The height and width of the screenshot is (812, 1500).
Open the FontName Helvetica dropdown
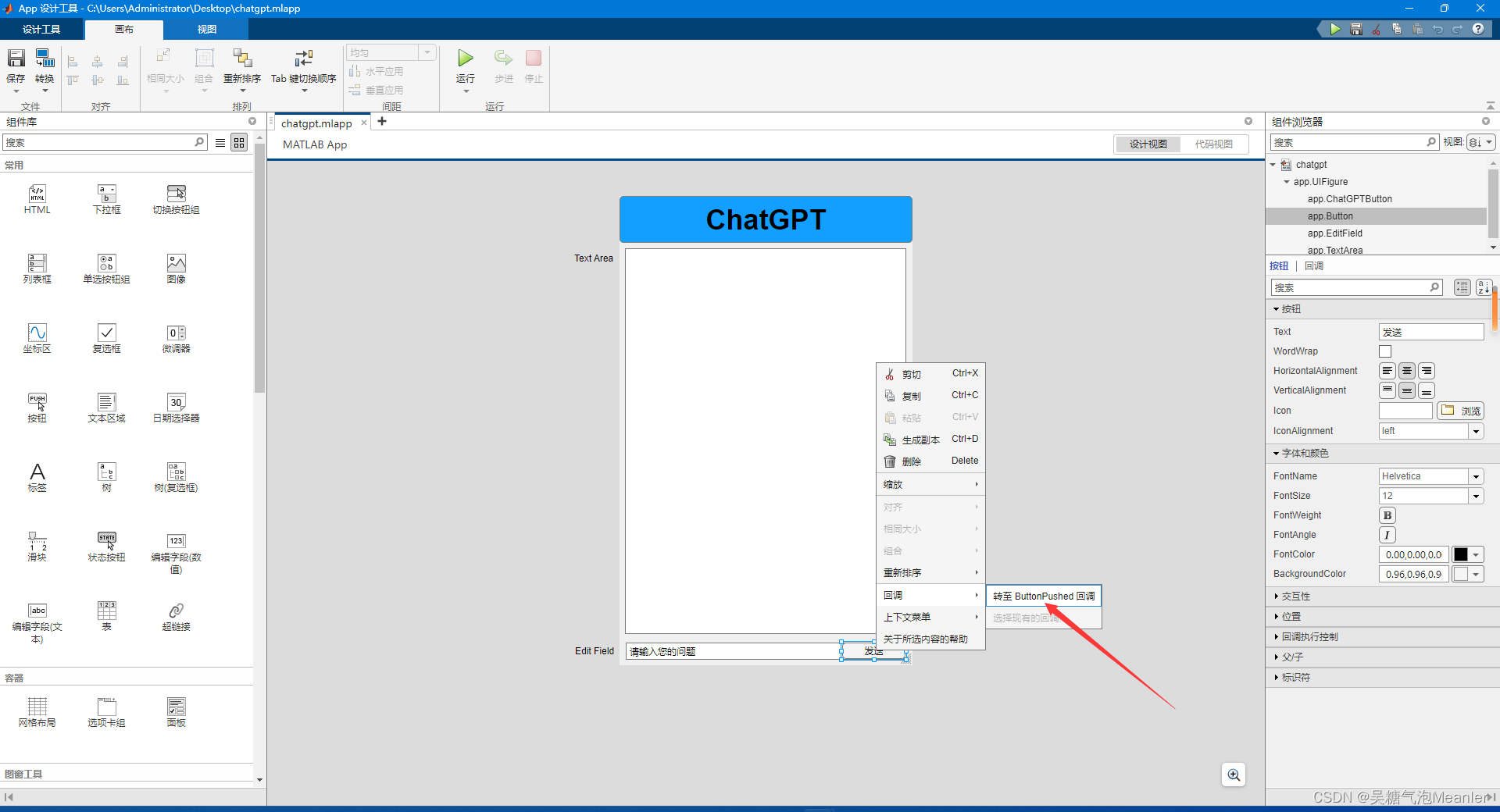coord(1476,476)
